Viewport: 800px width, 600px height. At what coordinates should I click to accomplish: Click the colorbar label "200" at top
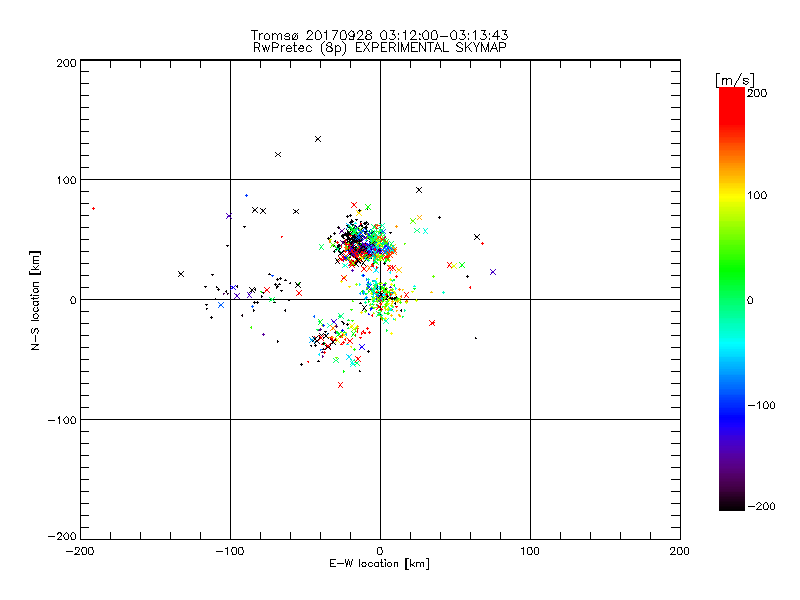pos(757,93)
